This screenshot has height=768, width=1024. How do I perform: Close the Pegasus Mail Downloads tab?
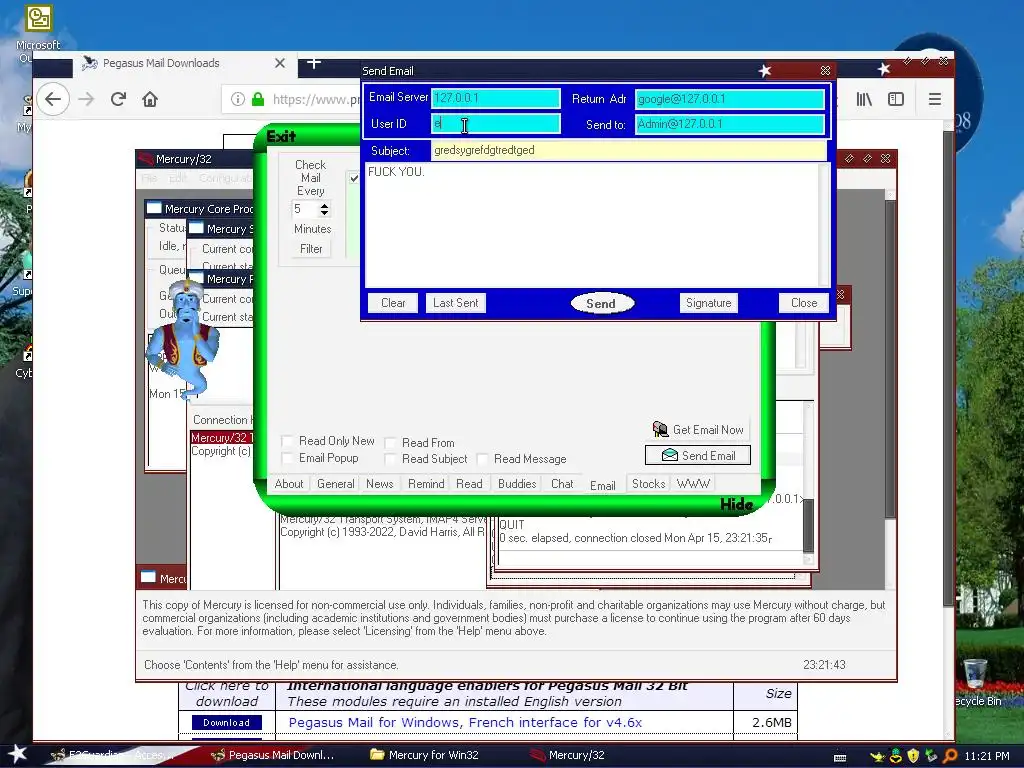point(280,63)
